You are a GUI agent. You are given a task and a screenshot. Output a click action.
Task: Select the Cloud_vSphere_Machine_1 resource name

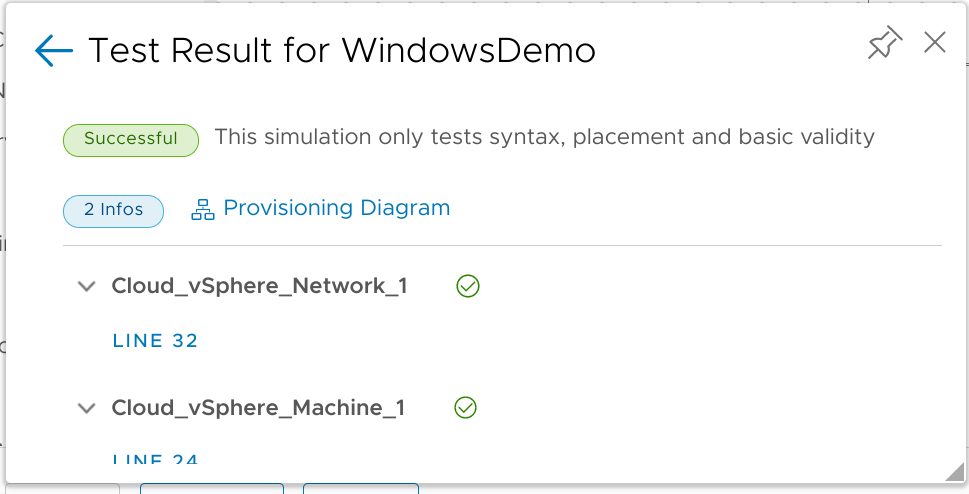click(x=258, y=408)
